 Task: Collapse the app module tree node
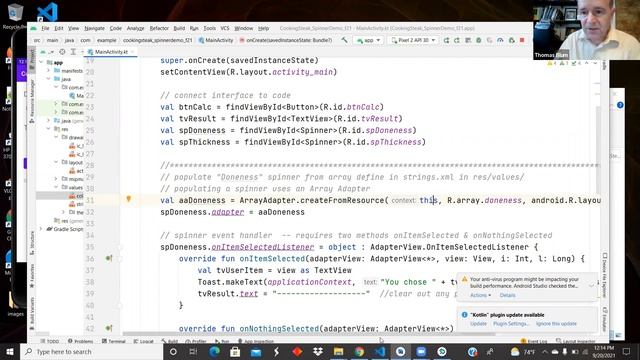(x=41, y=62)
